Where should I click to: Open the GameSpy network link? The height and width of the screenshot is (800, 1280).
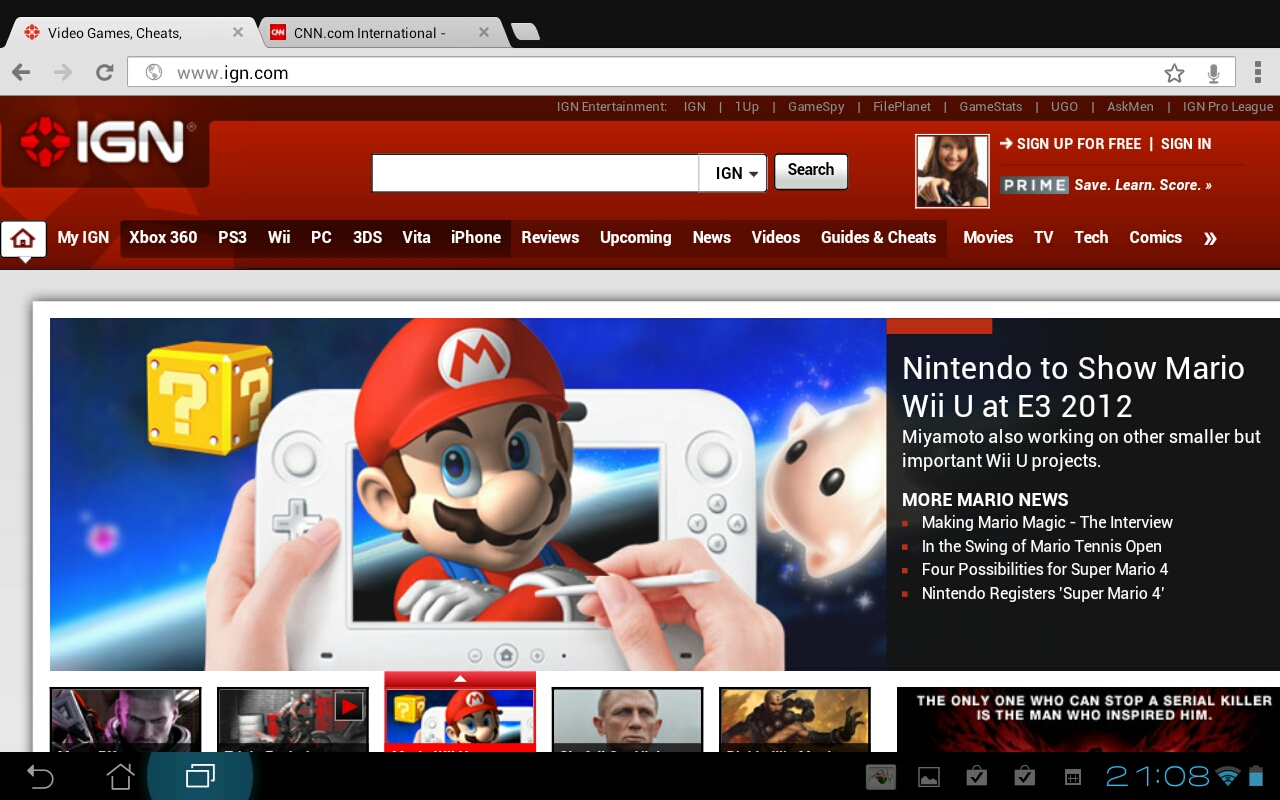tap(816, 107)
